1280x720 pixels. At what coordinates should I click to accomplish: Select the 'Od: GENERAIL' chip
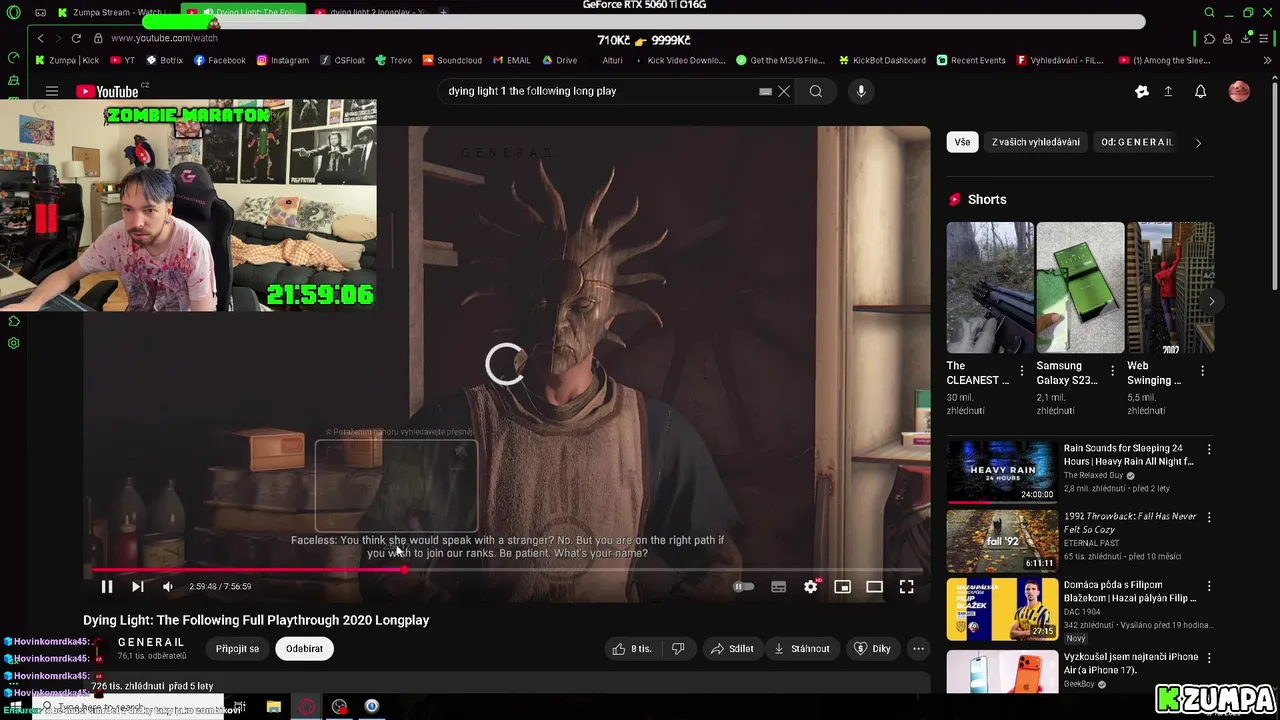1136,142
